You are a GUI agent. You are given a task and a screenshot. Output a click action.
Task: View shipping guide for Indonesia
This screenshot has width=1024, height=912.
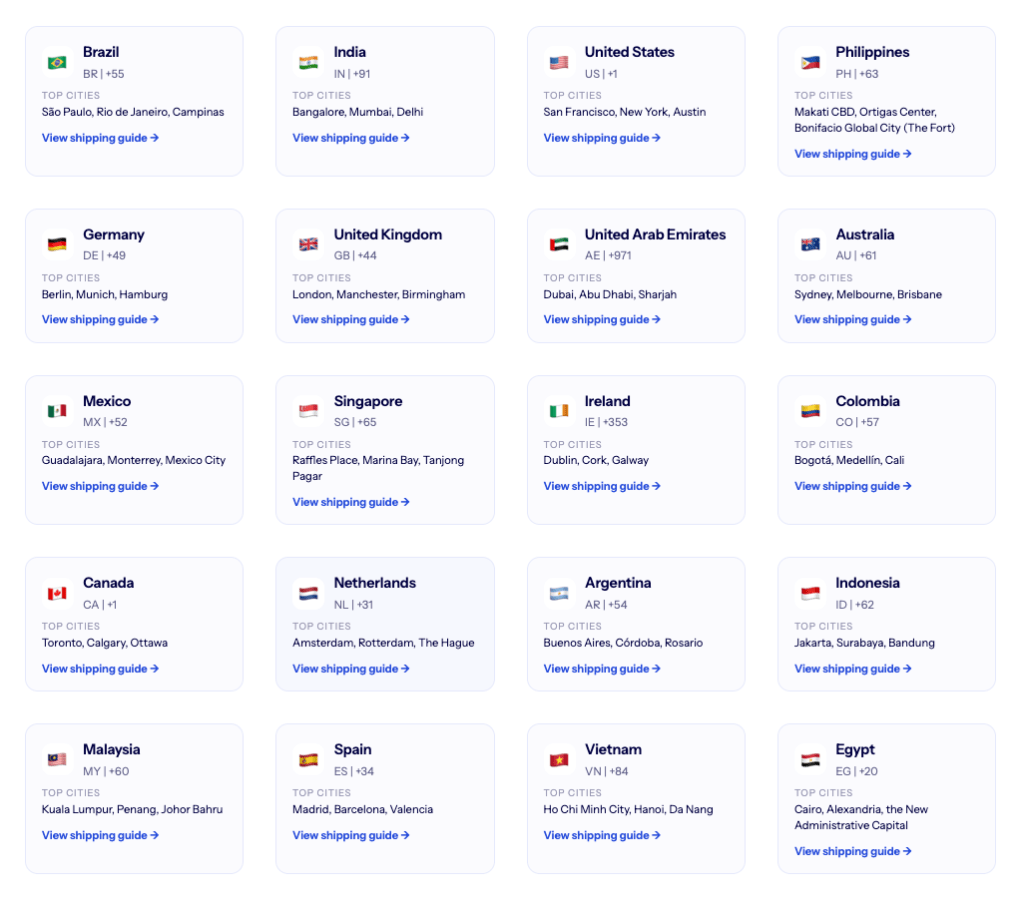click(x=852, y=669)
